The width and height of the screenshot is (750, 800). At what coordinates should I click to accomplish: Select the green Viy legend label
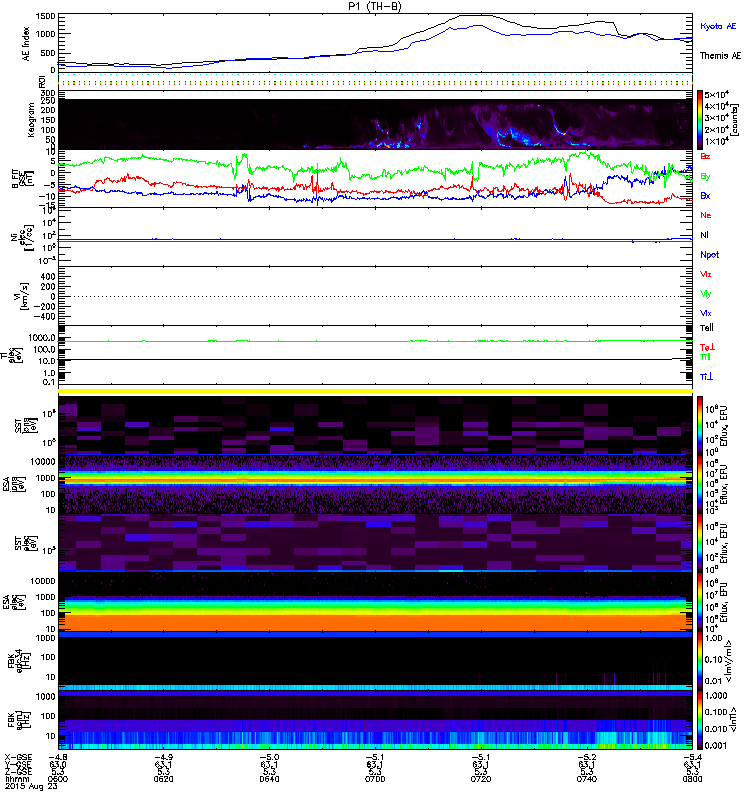point(706,294)
